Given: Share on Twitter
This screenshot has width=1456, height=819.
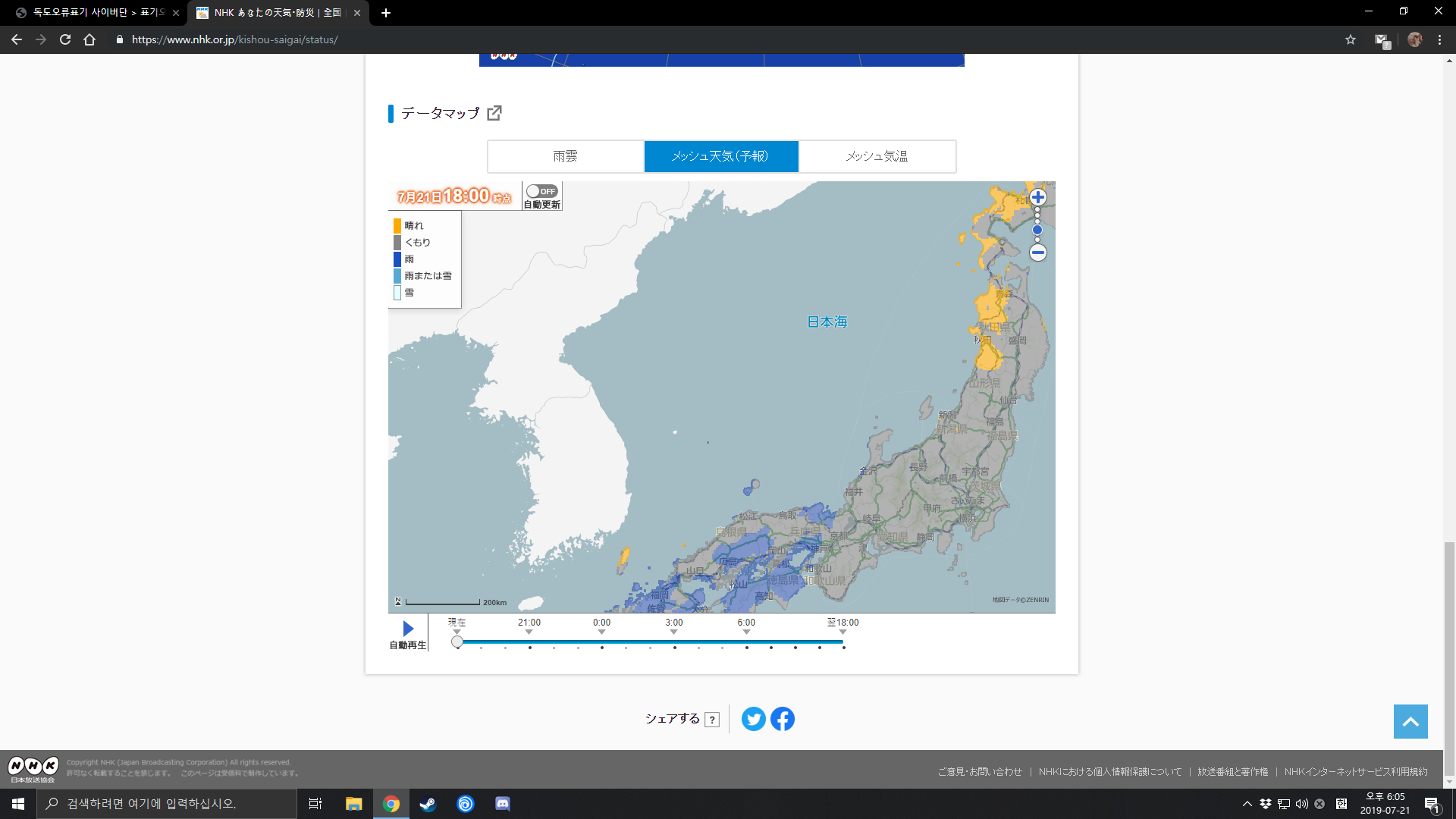Looking at the screenshot, I should click(753, 719).
